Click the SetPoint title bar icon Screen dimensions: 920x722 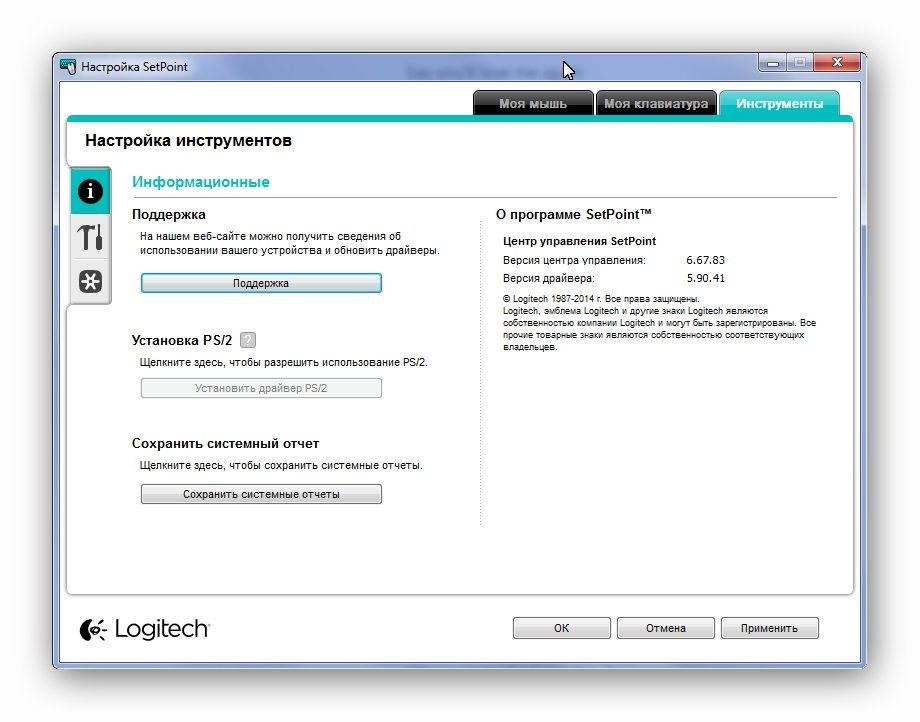coord(68,66)
